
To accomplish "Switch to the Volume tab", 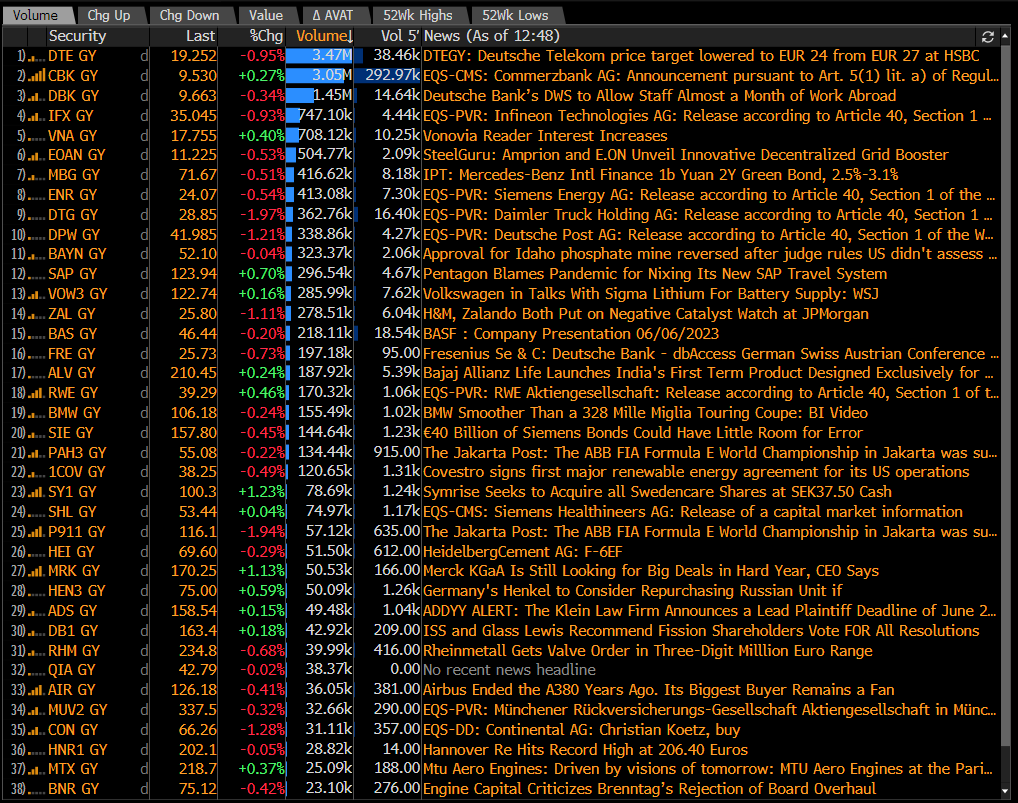I will [x=36, y=15].
